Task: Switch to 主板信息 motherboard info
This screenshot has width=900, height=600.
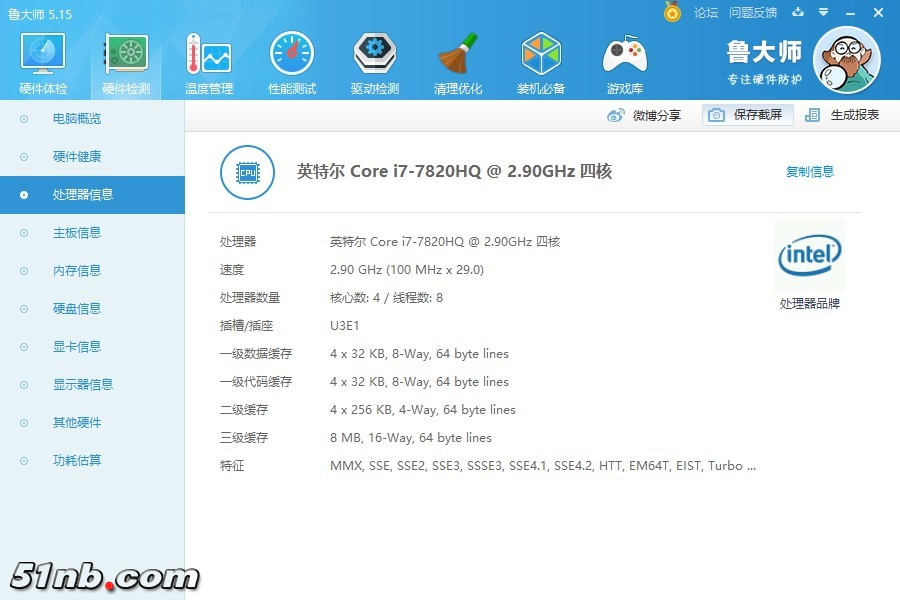Action: (77, 233)
